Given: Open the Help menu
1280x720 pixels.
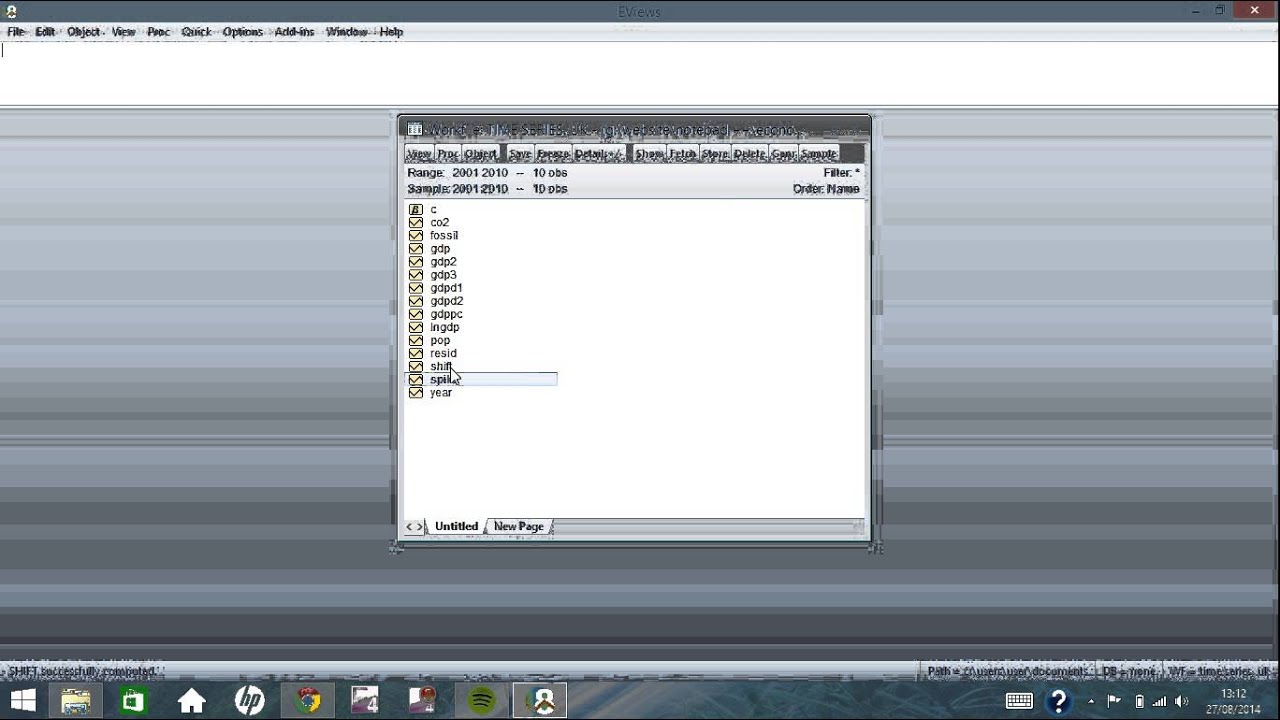Looking at the screenshot, I should click(x=391, y=32).
